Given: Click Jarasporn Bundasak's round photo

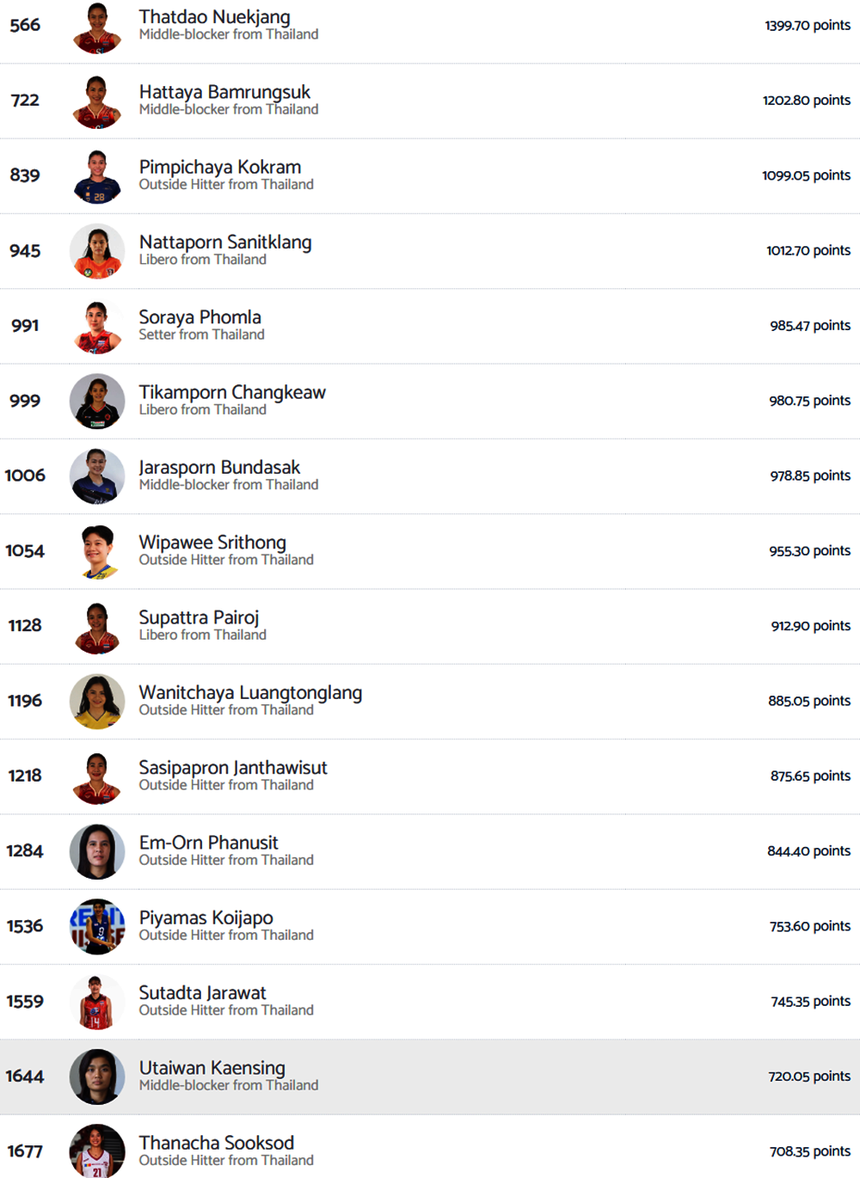Looking at the screenshot, I should click(x=97, y=476).
